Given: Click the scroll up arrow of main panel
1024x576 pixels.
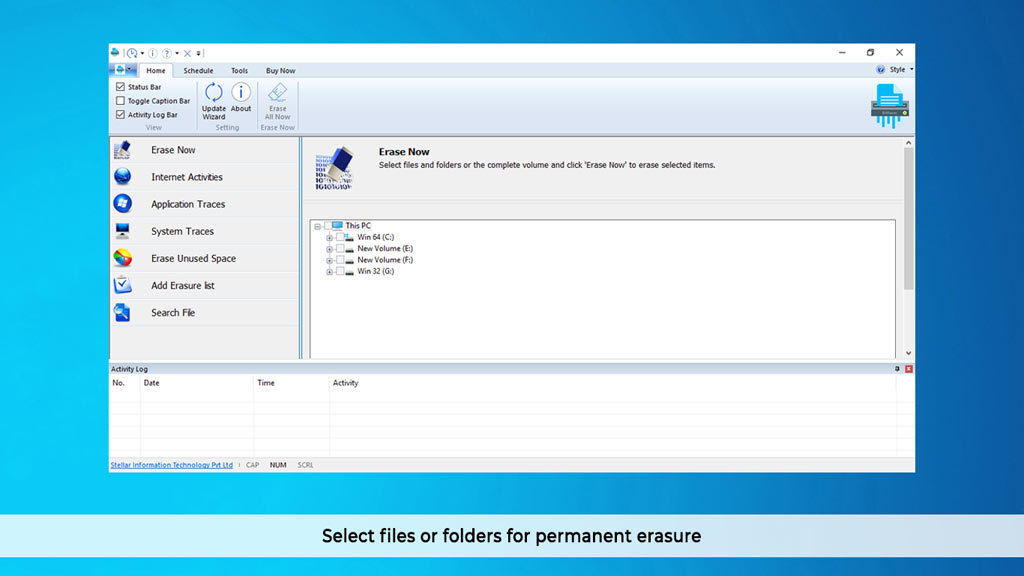Looking at the screenshot, I should point(908,143).
